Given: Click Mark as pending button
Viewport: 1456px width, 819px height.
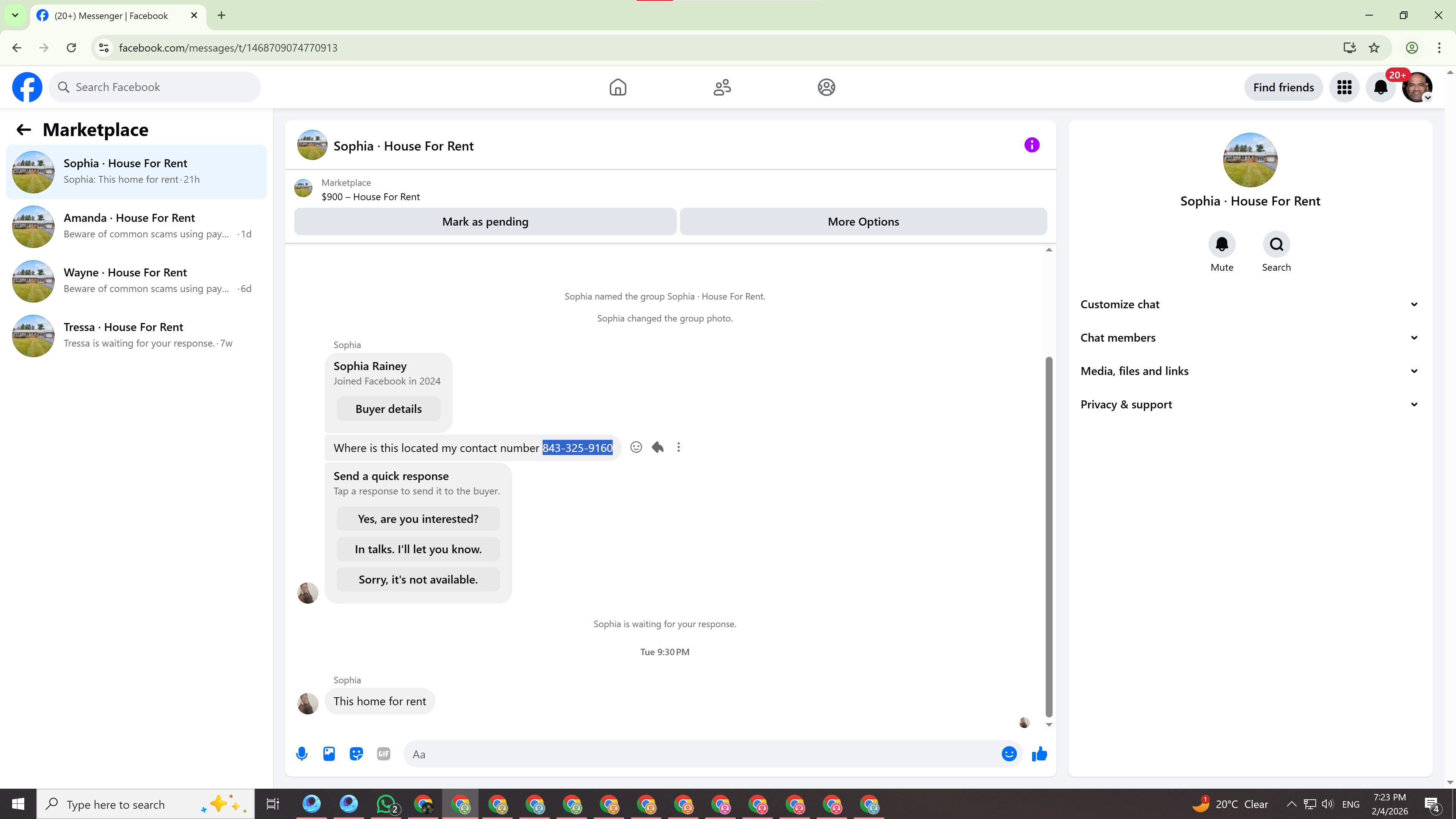Looking at the screenshot, I should pos(485,221).
